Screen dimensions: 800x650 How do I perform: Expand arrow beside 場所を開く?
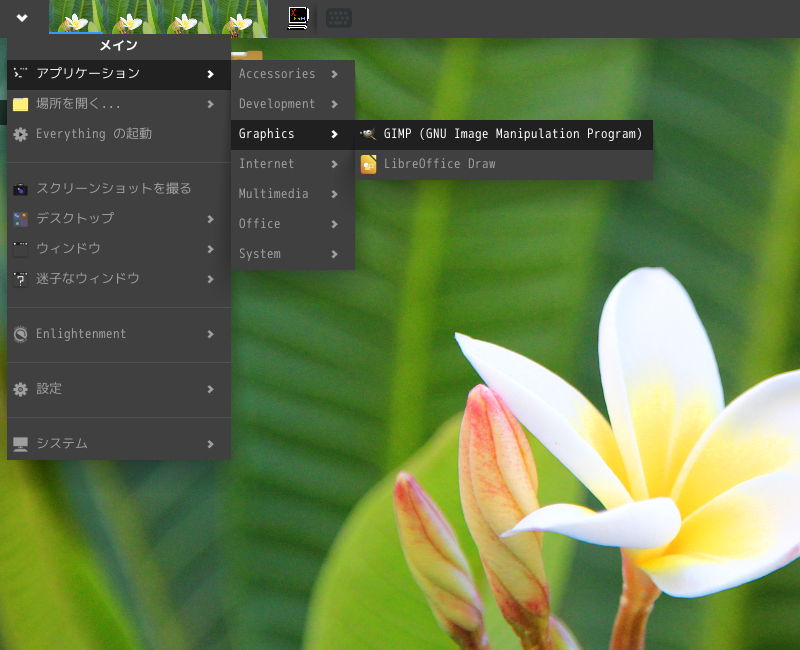[x=210, y=104]
